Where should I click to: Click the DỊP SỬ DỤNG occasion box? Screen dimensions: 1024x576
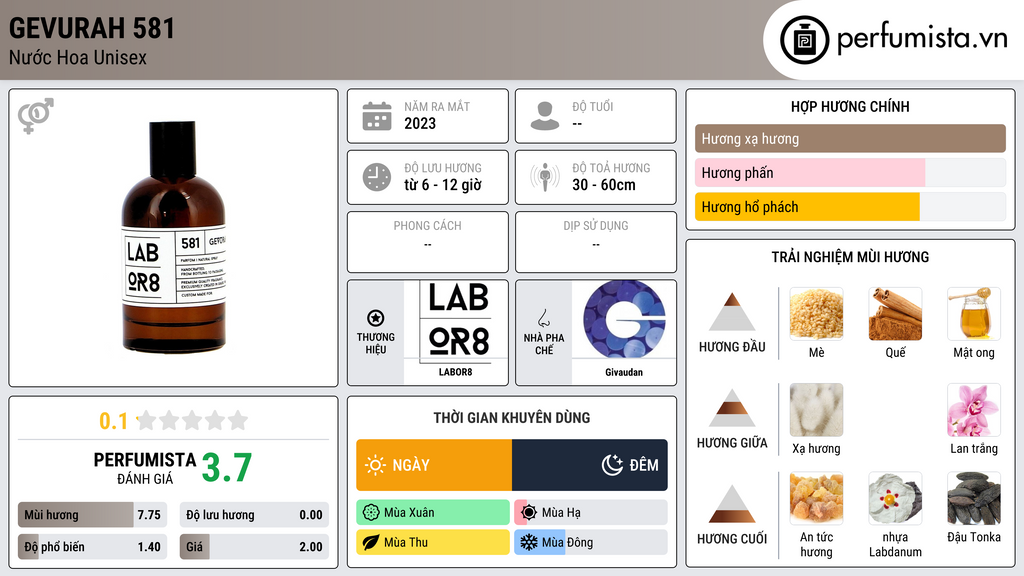(x=596, y=242)
